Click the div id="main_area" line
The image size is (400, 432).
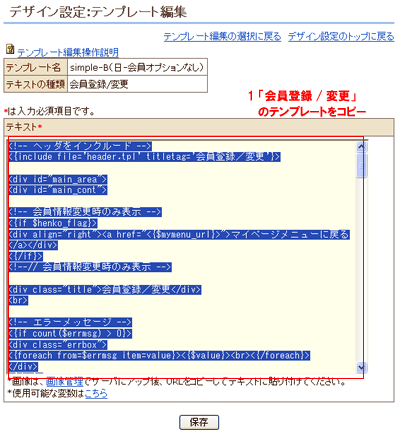coord(58,179)
